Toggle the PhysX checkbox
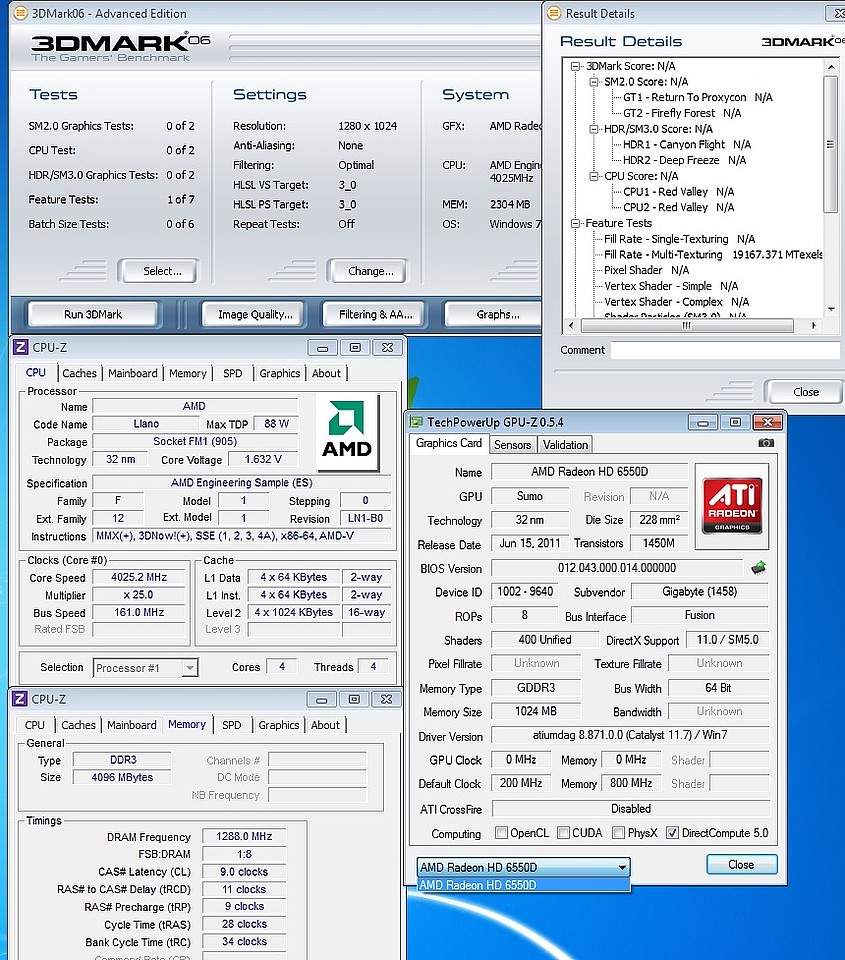 pos(618,833)
